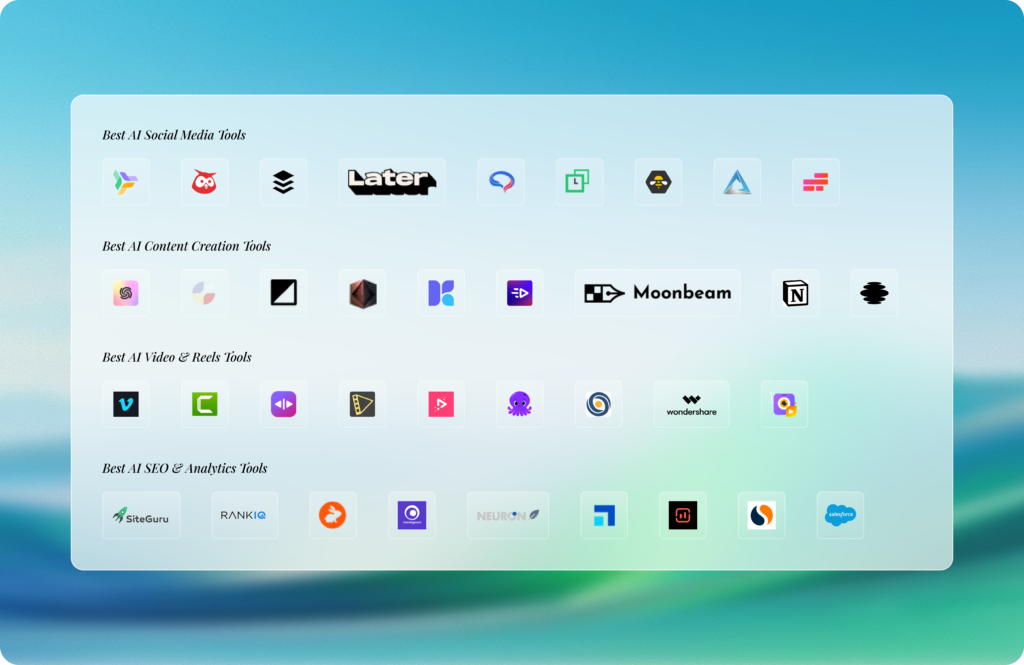Open the Neuron logo tile
This screenshot has width=1024, height=665.
[508, 515]
